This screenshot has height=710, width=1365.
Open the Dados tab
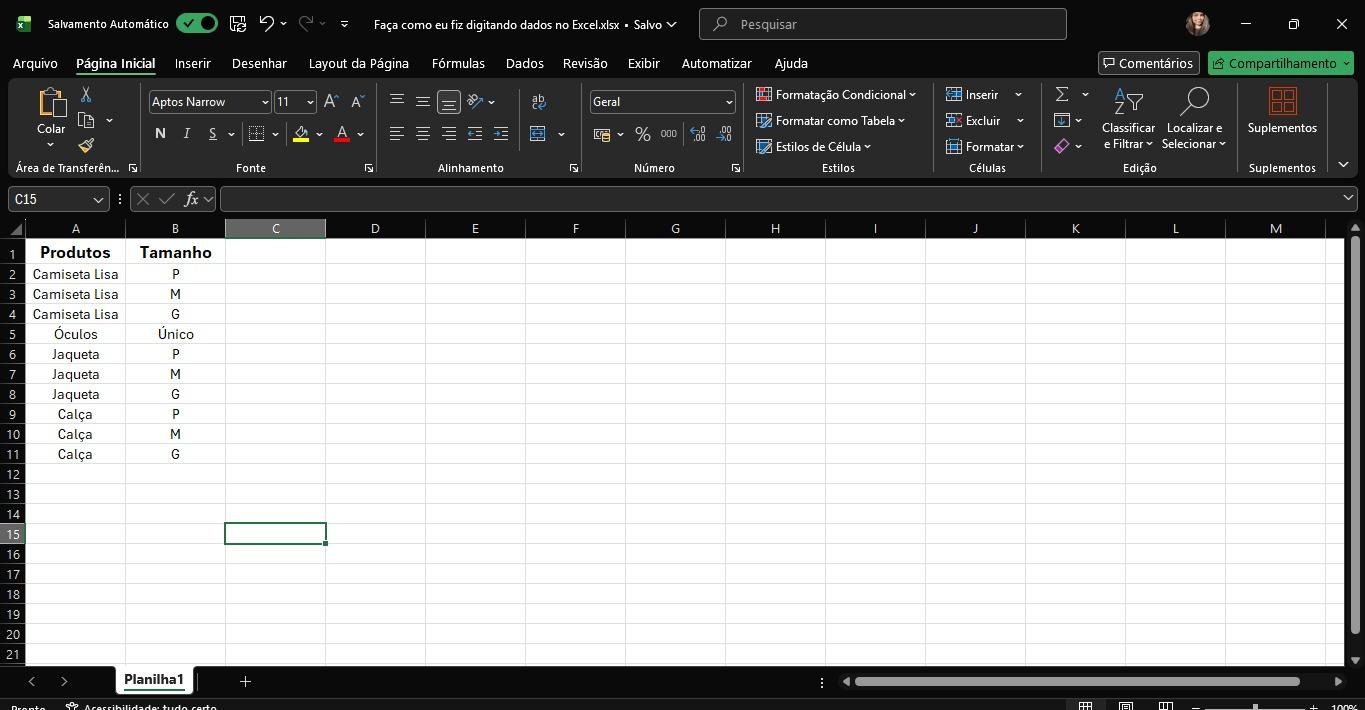525,63
